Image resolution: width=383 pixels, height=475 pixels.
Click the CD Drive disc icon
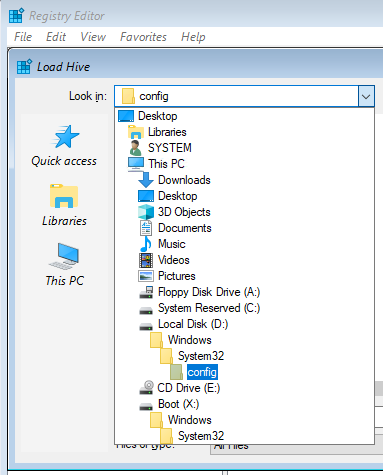tap(146, 388)
